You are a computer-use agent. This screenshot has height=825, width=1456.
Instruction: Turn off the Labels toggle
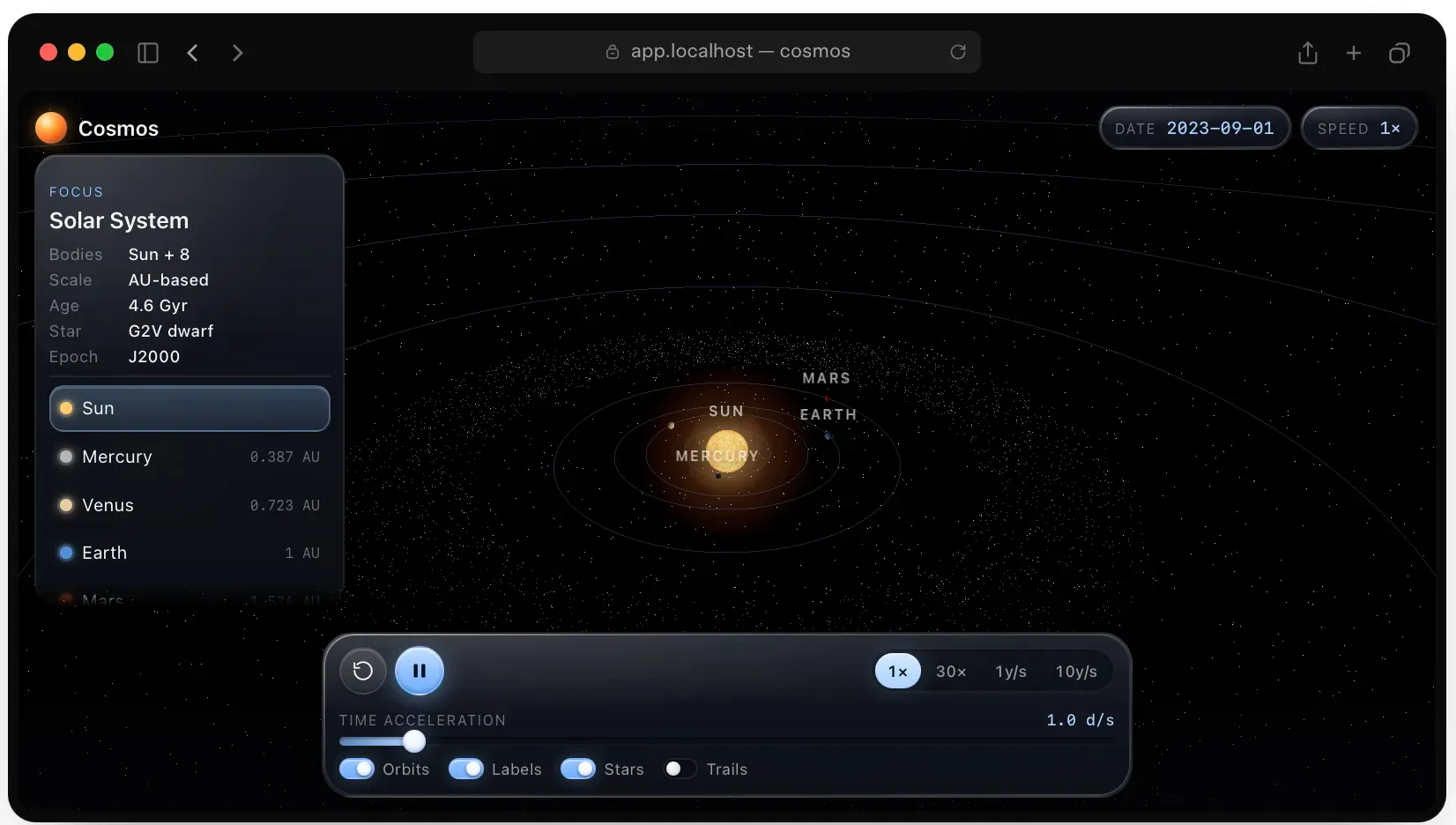466,769
